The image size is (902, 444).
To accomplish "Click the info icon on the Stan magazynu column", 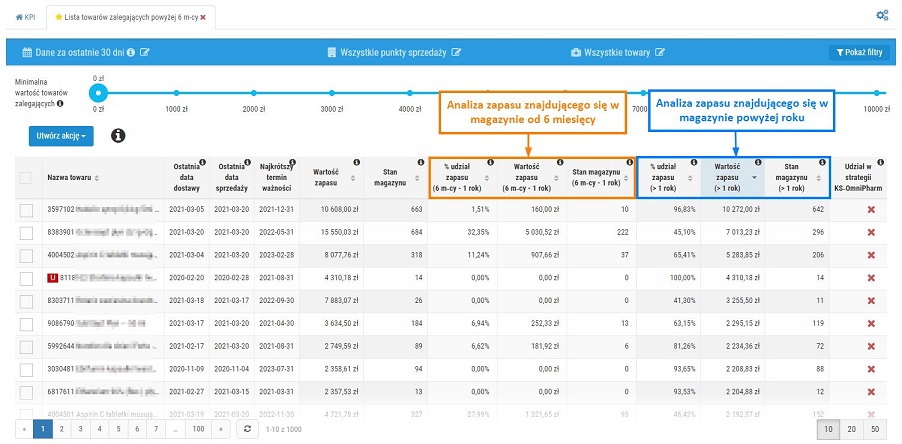I will pos(421,162).
